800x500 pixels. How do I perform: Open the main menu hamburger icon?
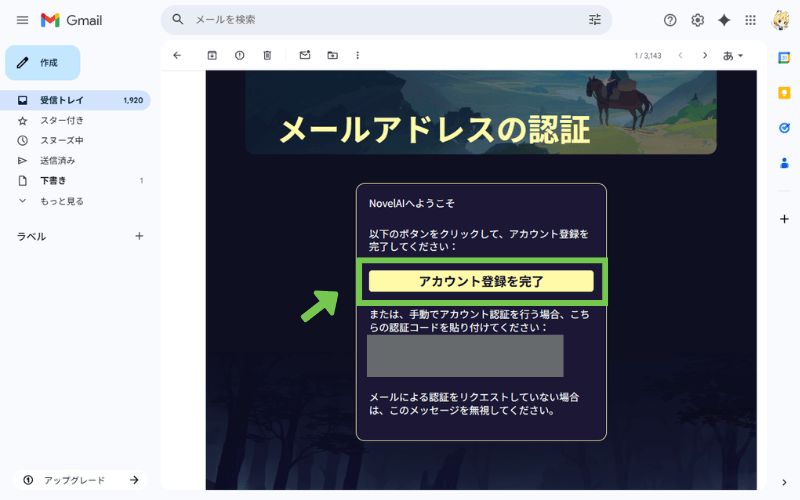pos(22,20)
